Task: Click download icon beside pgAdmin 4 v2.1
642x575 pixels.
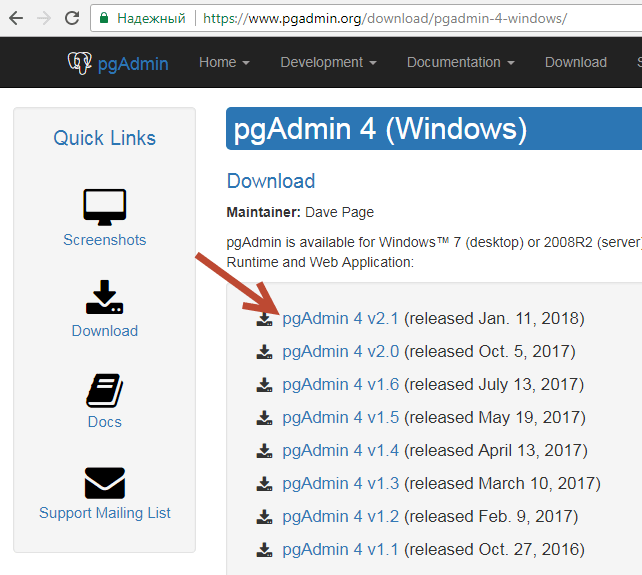Action: tap(264, 319)
